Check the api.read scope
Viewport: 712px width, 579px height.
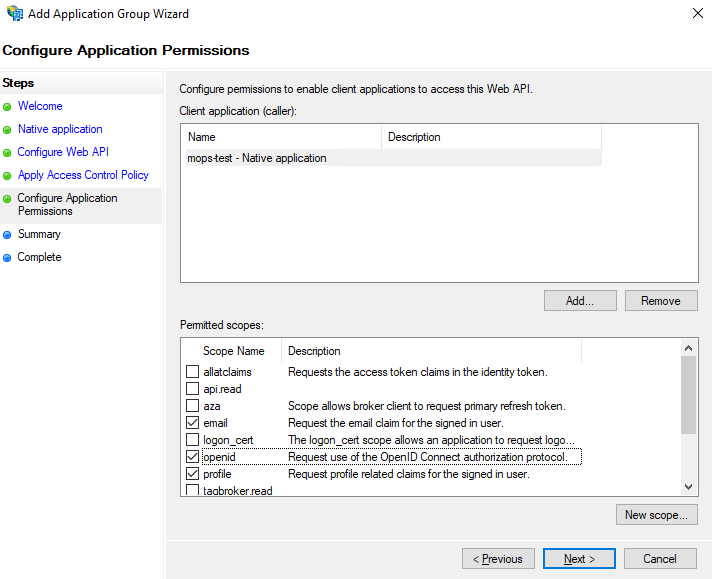193,389
